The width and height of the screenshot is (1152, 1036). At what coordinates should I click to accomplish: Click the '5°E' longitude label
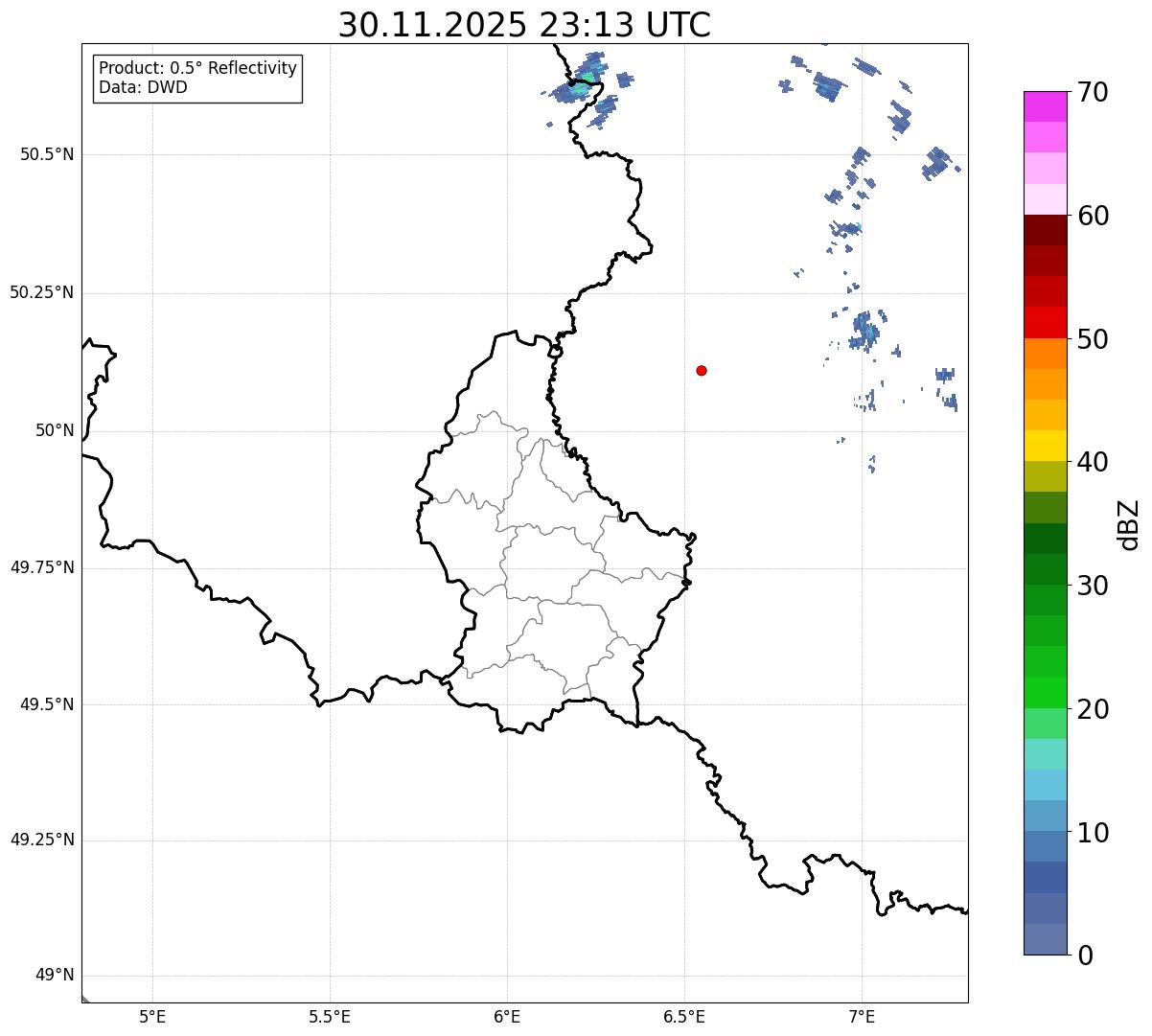152,1016
